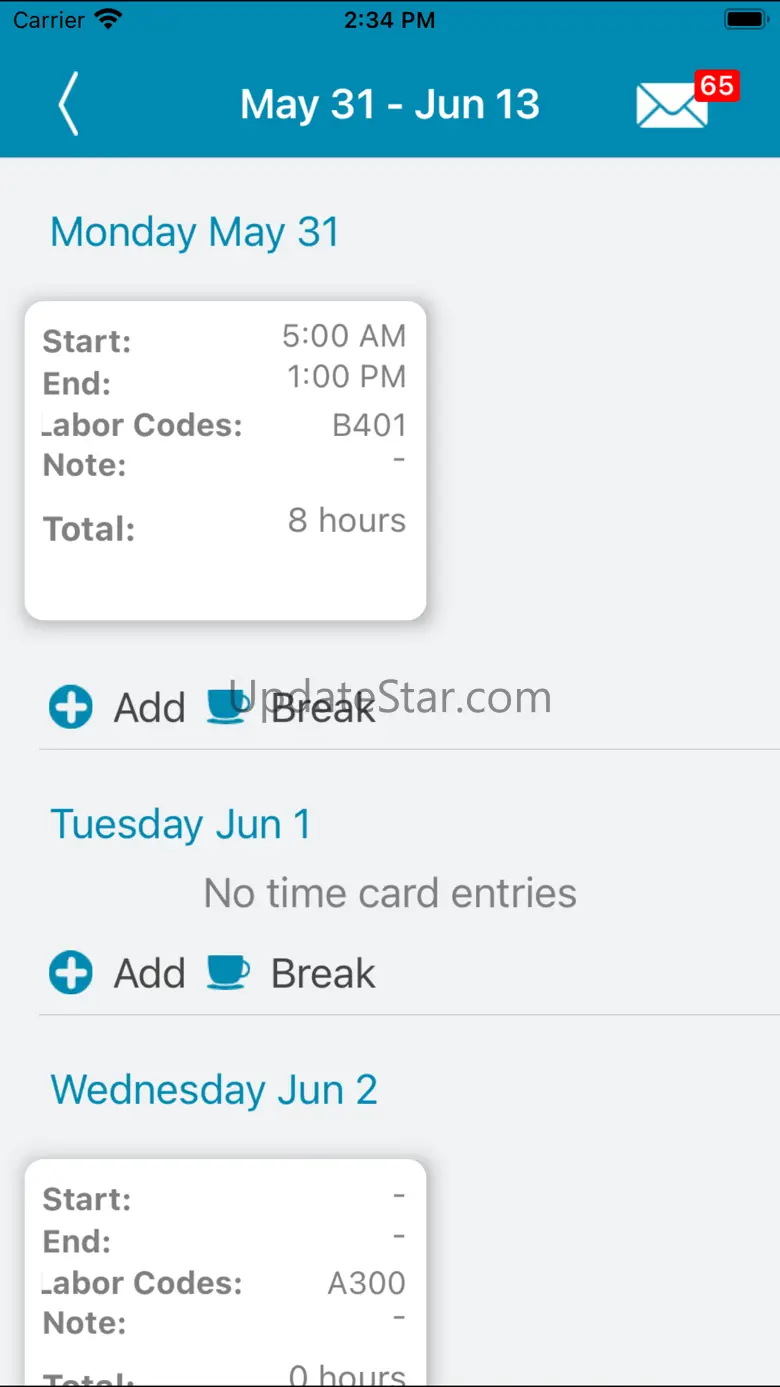Screen dimensions: 780x1387
Task: Tap the back chevron in header
Action: click(68, 104)
